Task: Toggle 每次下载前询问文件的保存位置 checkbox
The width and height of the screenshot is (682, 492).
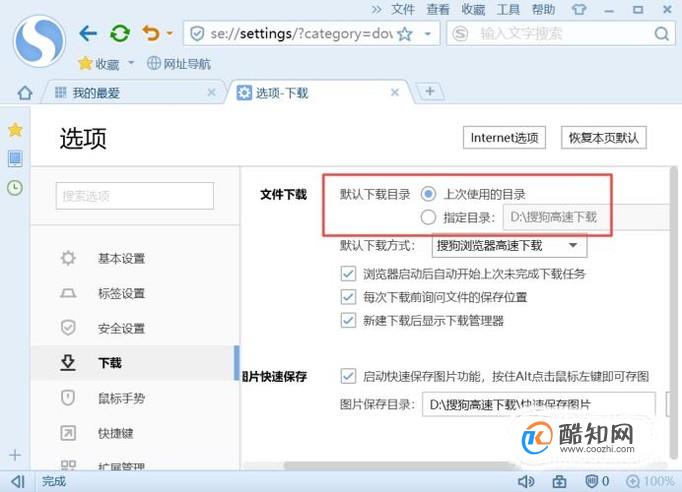Action: click(348, 297)
